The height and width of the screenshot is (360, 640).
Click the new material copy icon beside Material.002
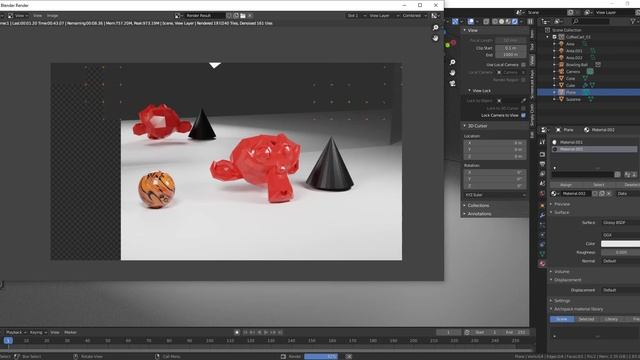pos(602,193)
